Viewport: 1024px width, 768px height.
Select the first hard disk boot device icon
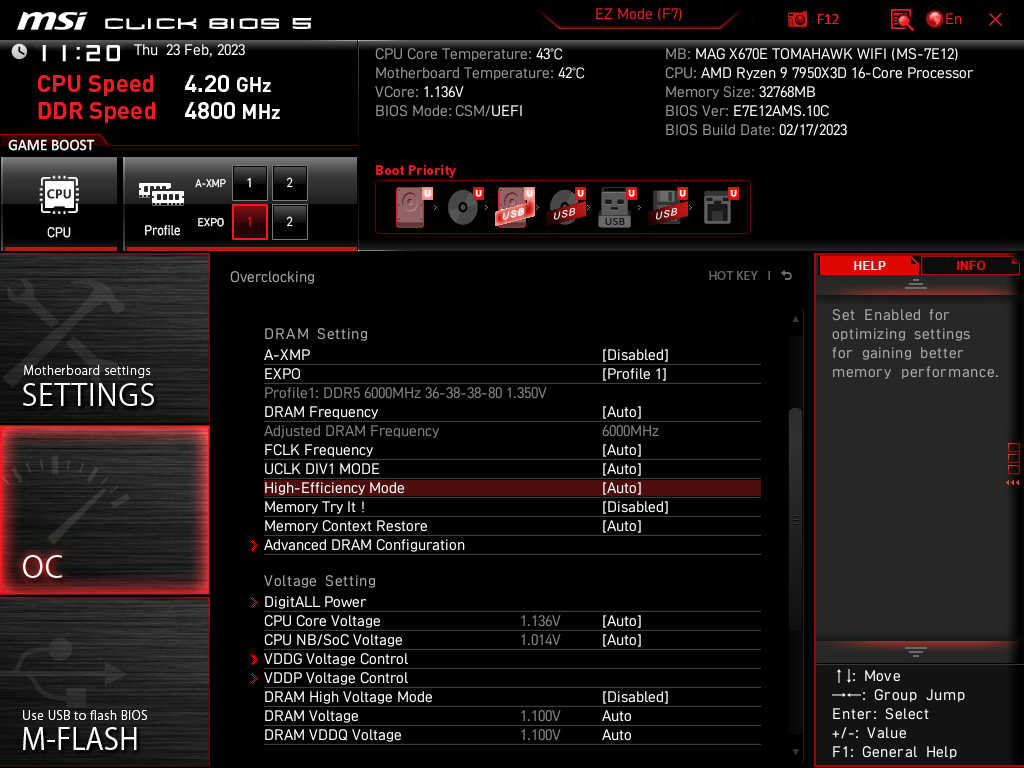pyautogui.click(x=412, y=207)
